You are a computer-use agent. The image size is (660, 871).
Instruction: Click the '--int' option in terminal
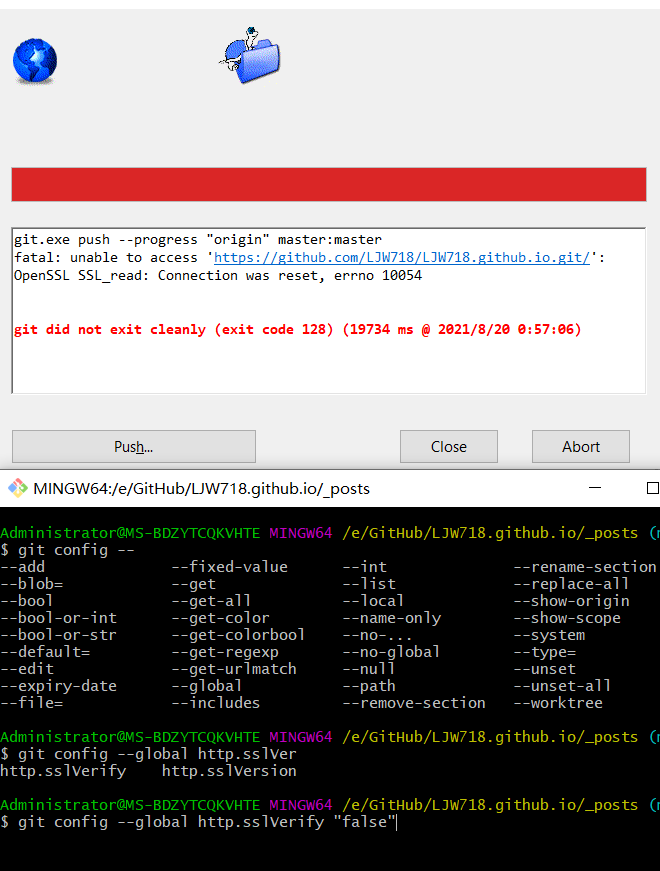[x=364, y=567]
